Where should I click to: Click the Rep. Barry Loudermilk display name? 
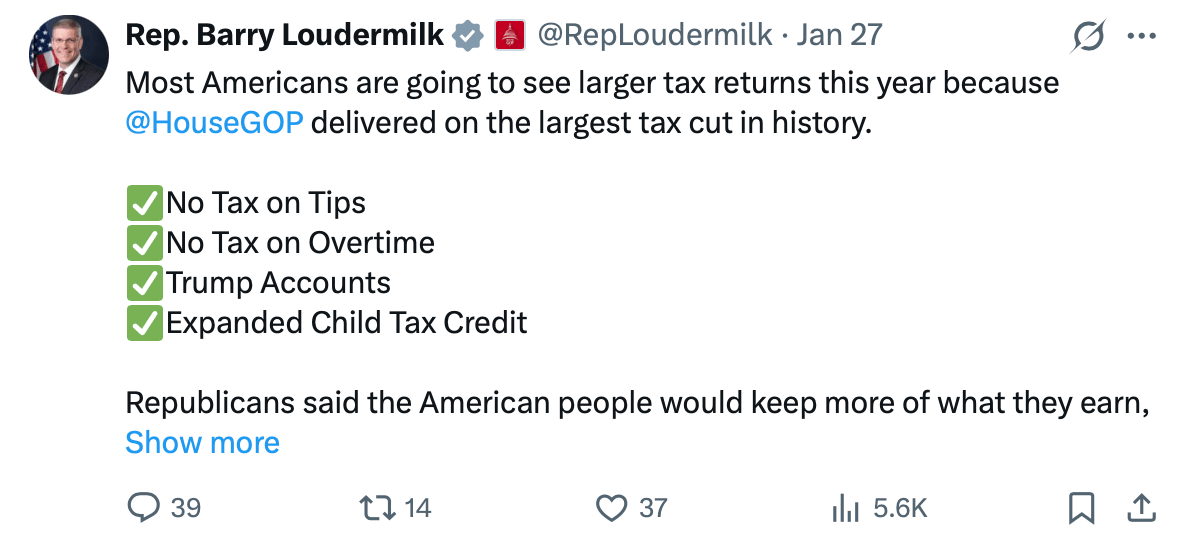point(284,35)
